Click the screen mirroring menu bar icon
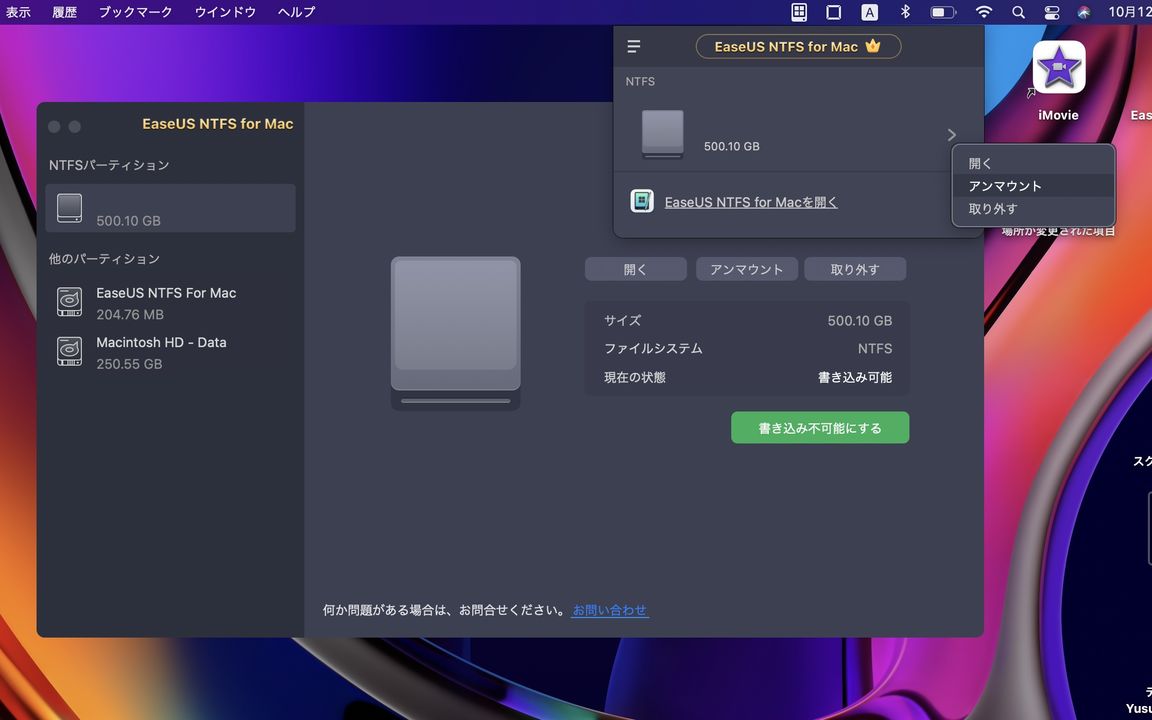The height and width of the screenshot is (720, 1152). pyautogui.click(x=834, y=12)
